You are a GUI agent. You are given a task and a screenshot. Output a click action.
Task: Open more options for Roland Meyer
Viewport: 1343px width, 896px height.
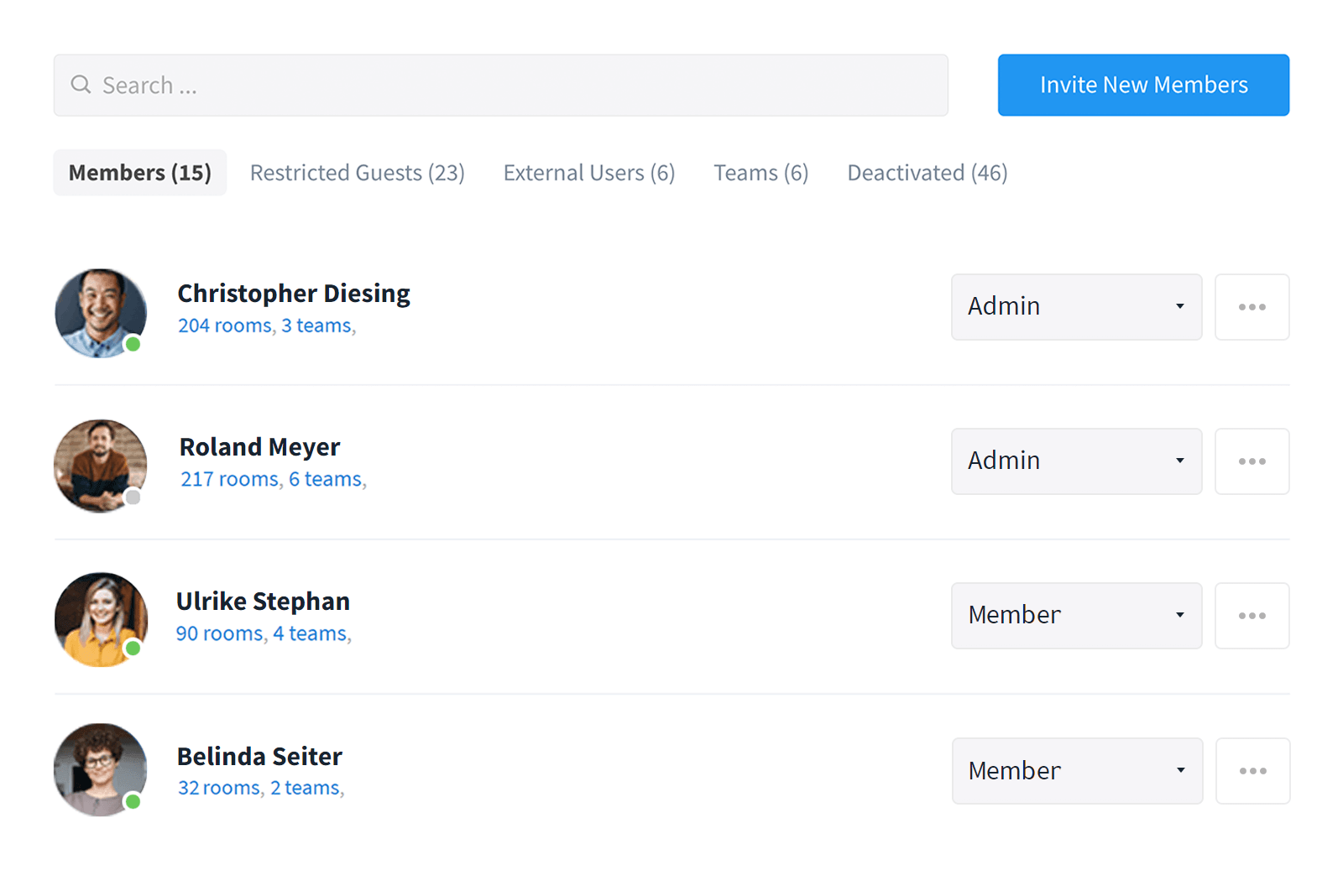click(x=1252, y=461)
